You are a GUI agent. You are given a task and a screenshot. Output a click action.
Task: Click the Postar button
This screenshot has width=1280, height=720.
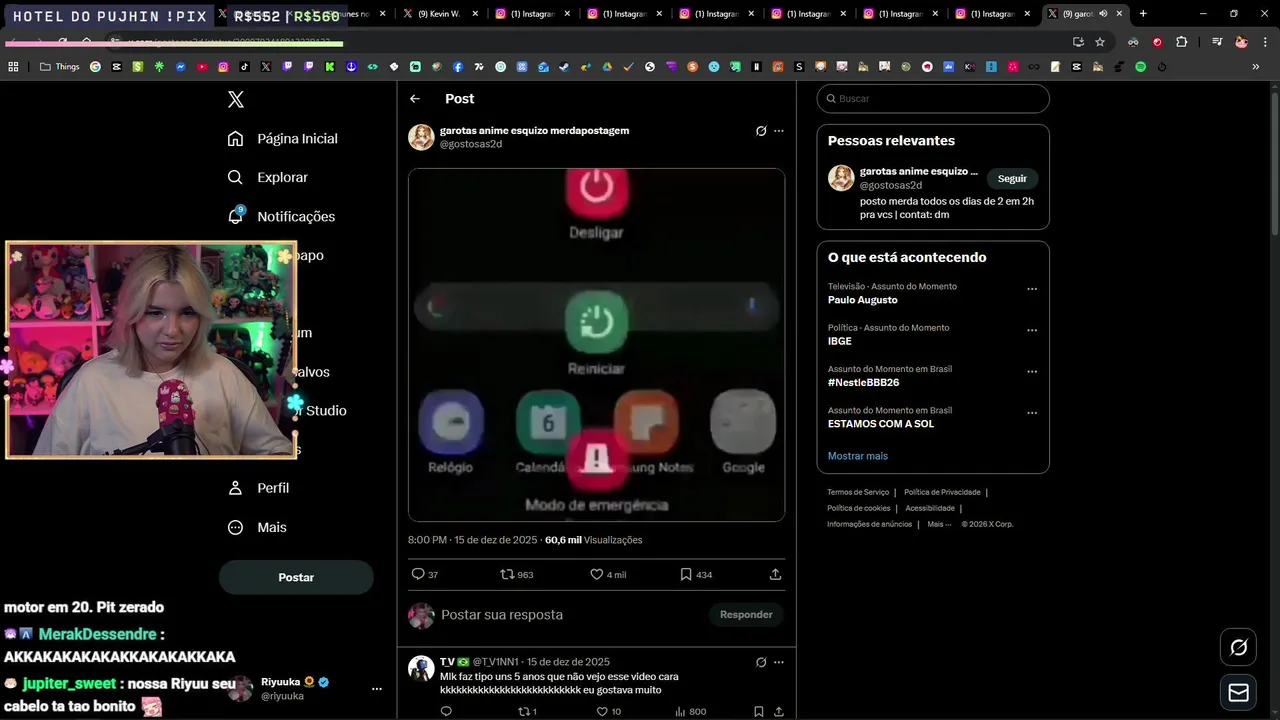[x=296, y=577]
